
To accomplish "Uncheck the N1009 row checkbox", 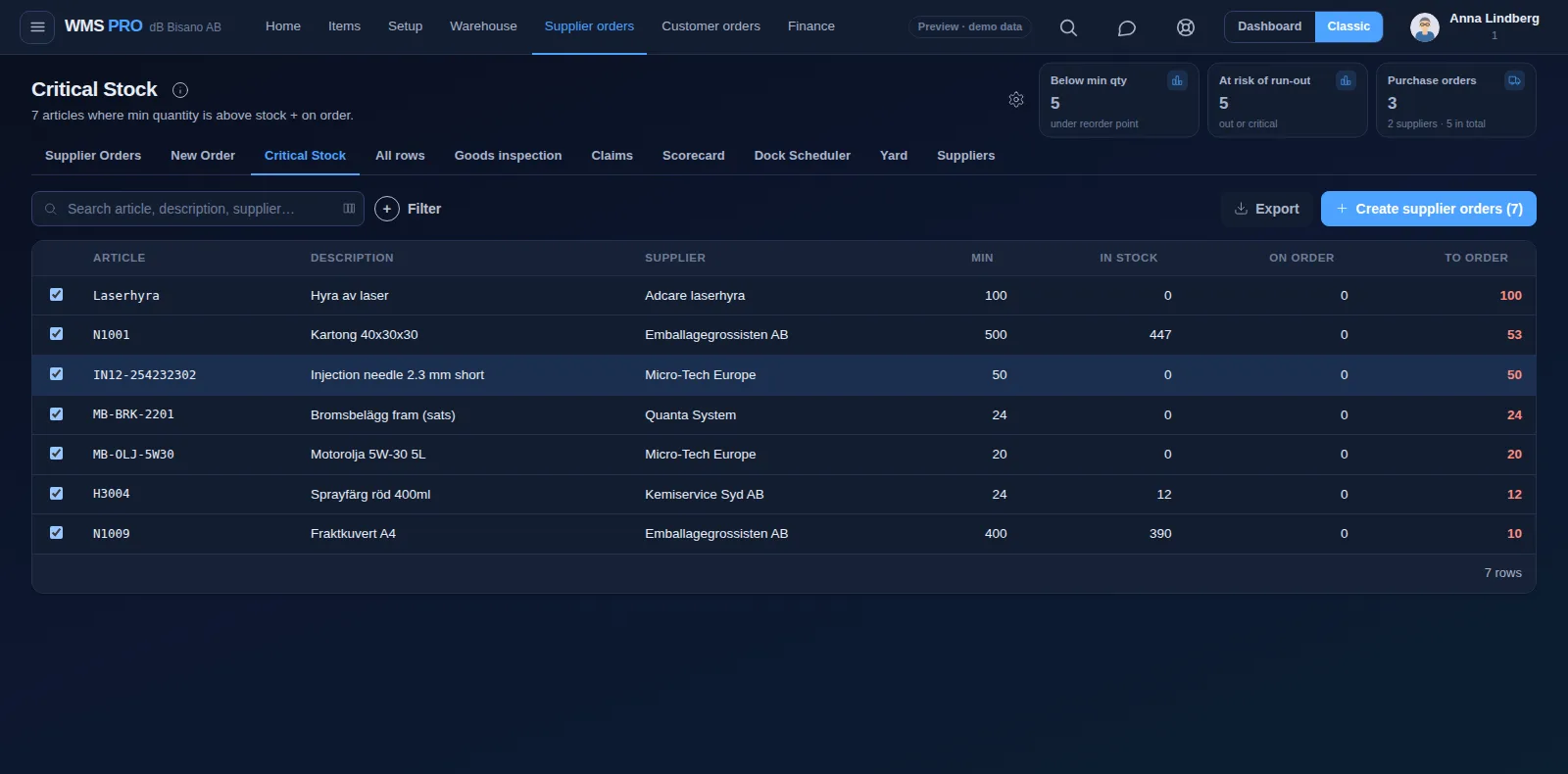I will pyautogui.click(x=56, y=533).
